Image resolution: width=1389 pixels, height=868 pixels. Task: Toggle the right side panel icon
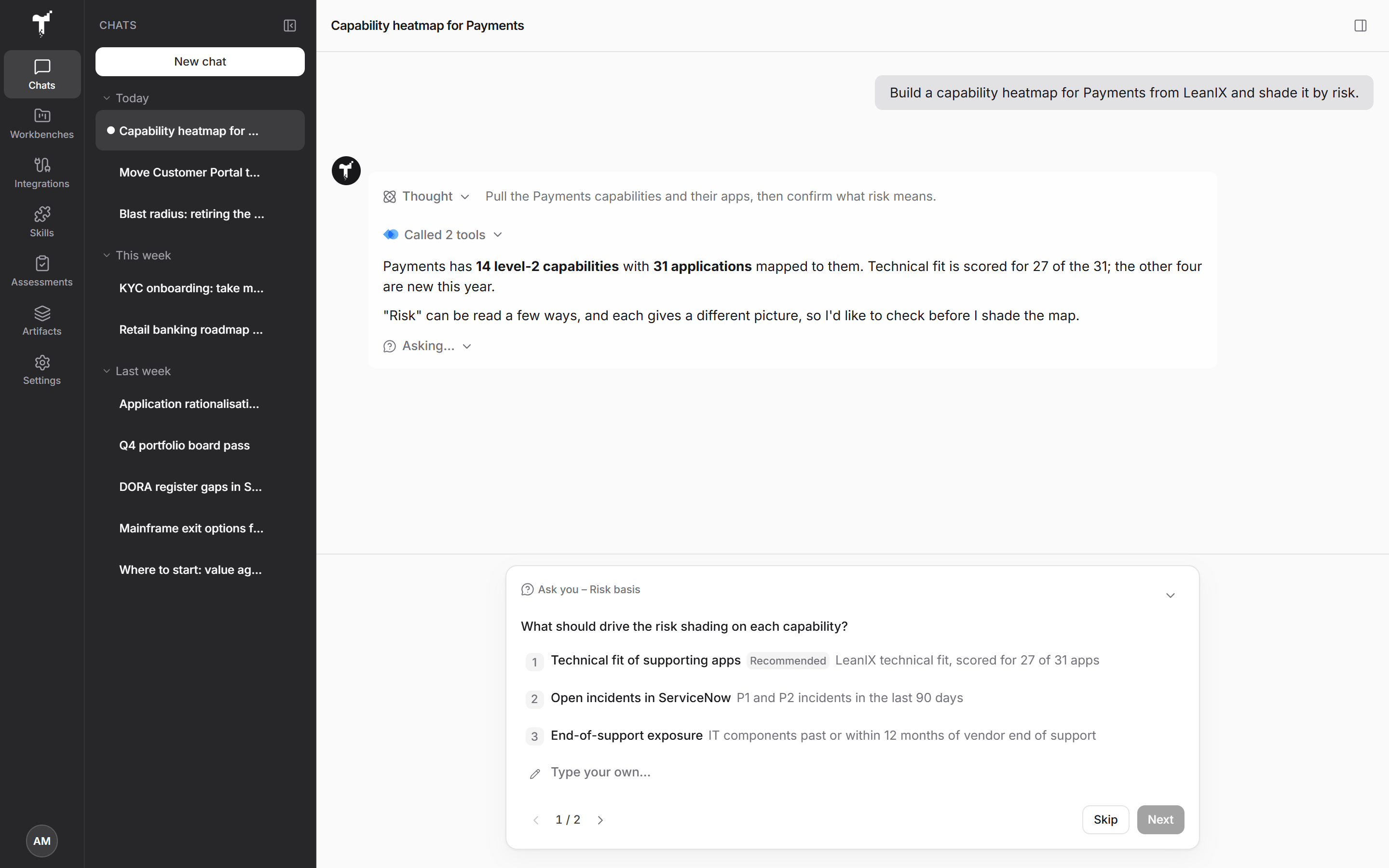[1360, 25]
